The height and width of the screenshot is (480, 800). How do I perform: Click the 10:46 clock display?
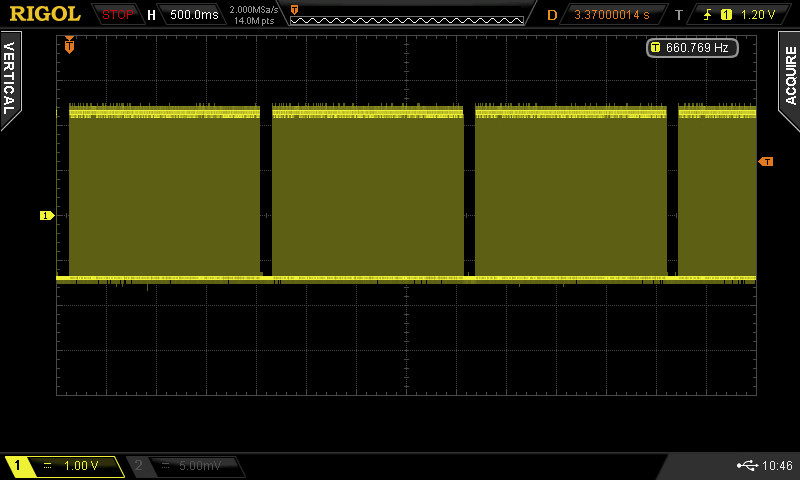click(x=777, y=466)
